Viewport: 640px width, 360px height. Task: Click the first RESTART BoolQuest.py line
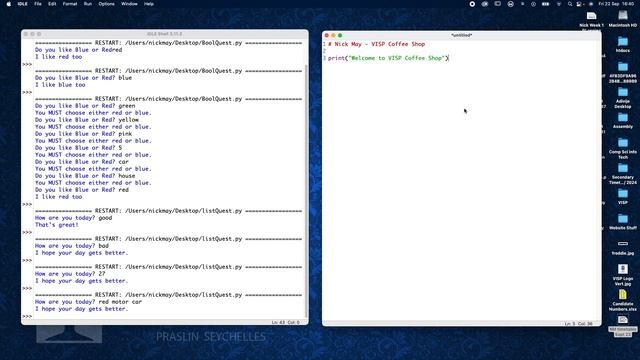click(x=168, y=43)
